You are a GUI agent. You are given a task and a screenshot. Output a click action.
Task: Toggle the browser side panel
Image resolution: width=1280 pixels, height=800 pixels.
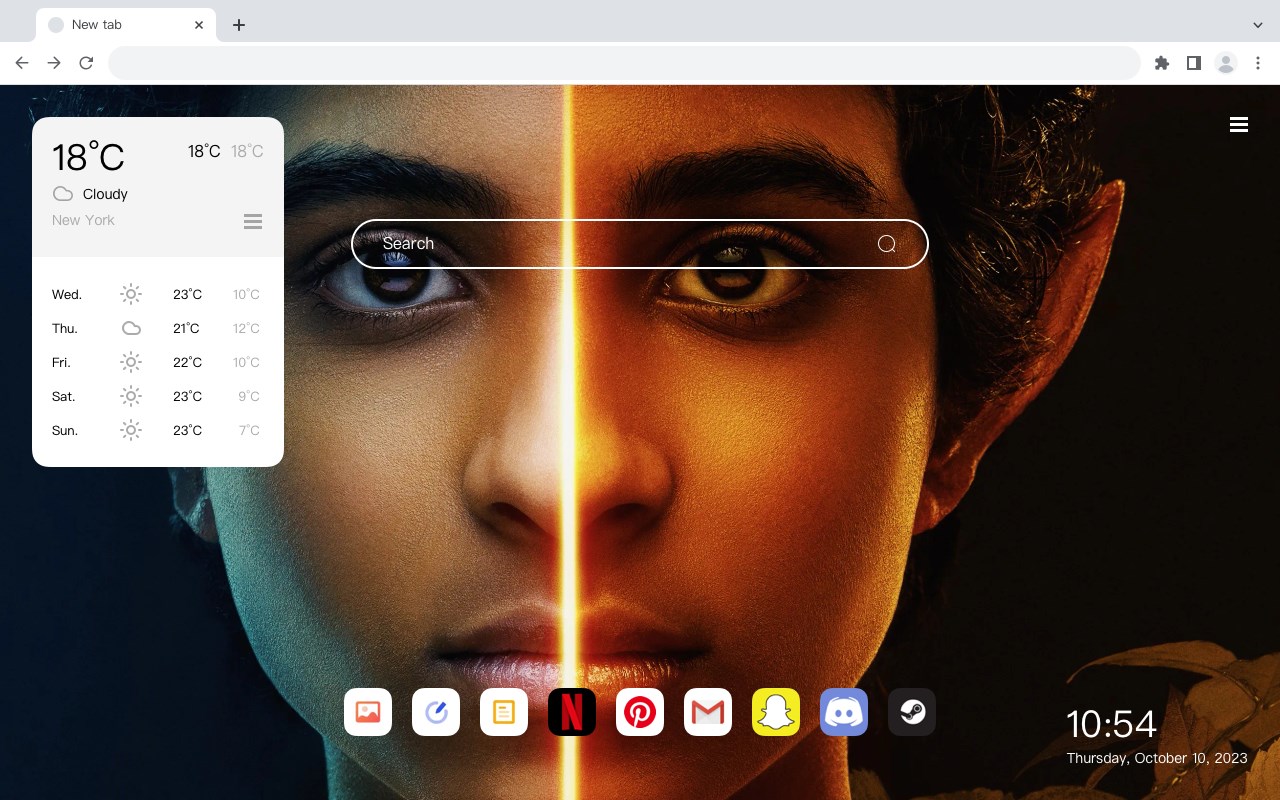tap(1193, 63)
